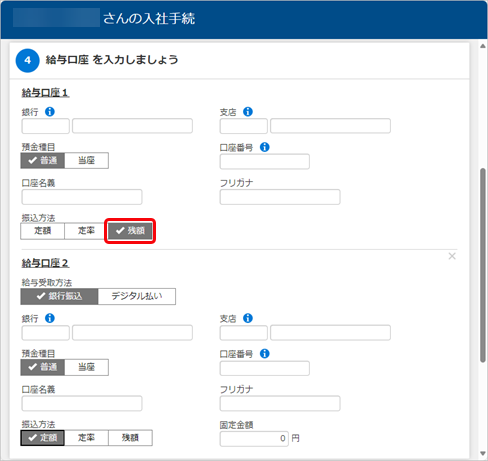Click info icon next to 支店 in 給与口座1
The image size is (488, 461).
pos(248,112)
